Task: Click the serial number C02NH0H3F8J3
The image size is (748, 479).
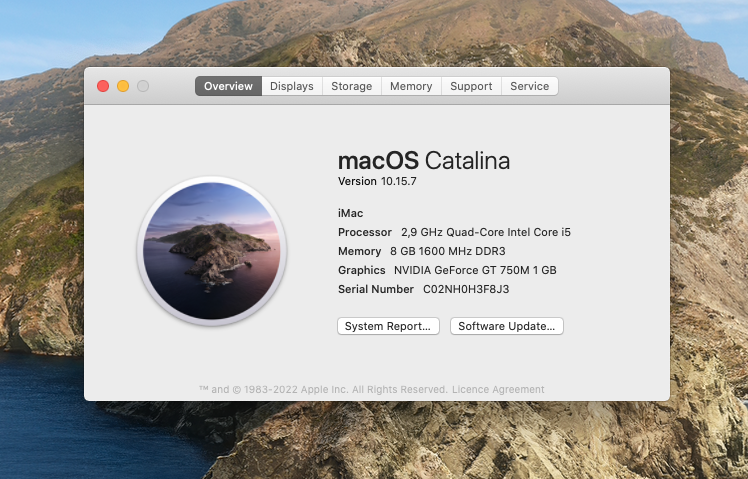Action: click(466, 289)
